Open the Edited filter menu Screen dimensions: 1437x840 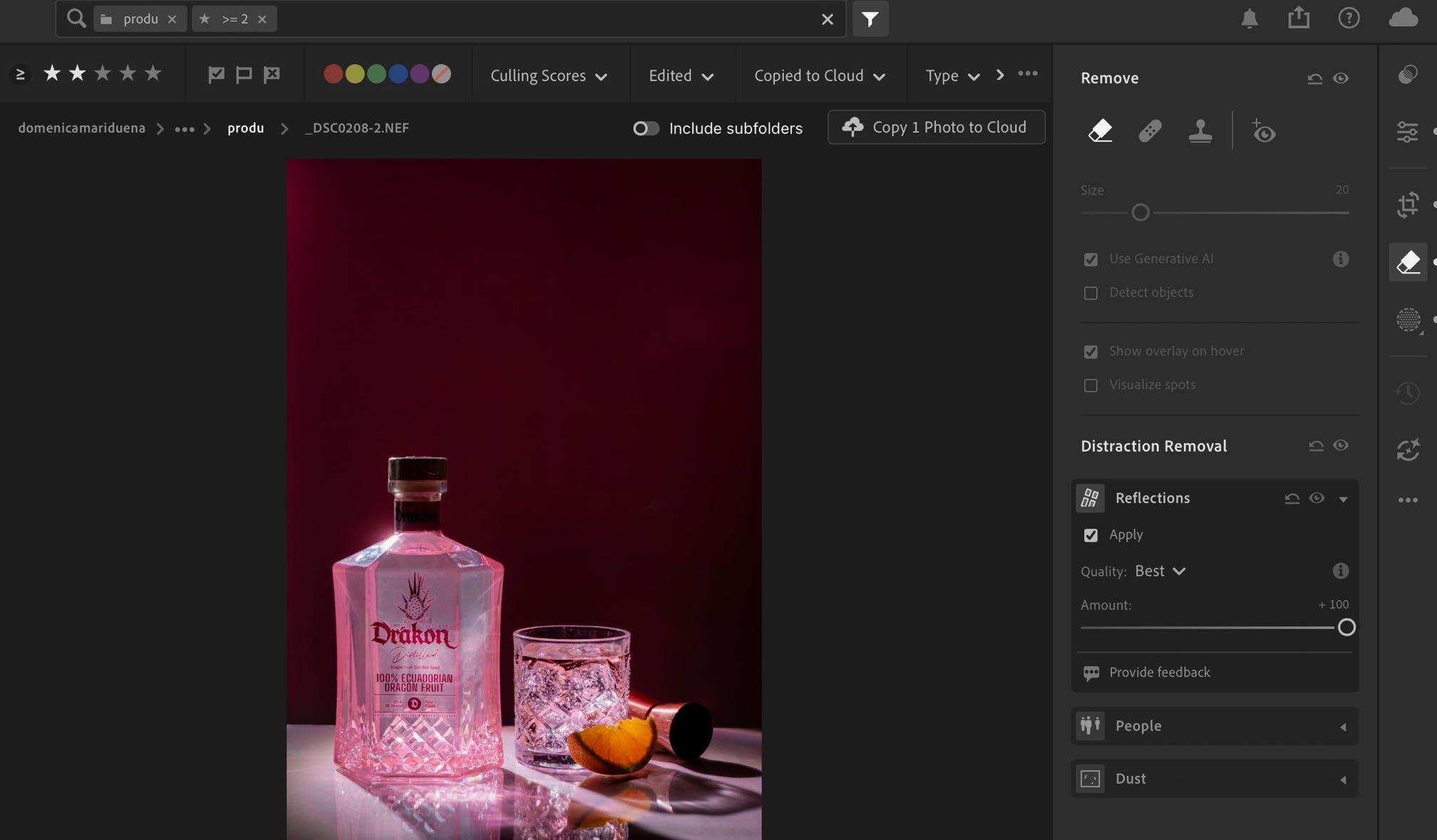tap(681, 76)
